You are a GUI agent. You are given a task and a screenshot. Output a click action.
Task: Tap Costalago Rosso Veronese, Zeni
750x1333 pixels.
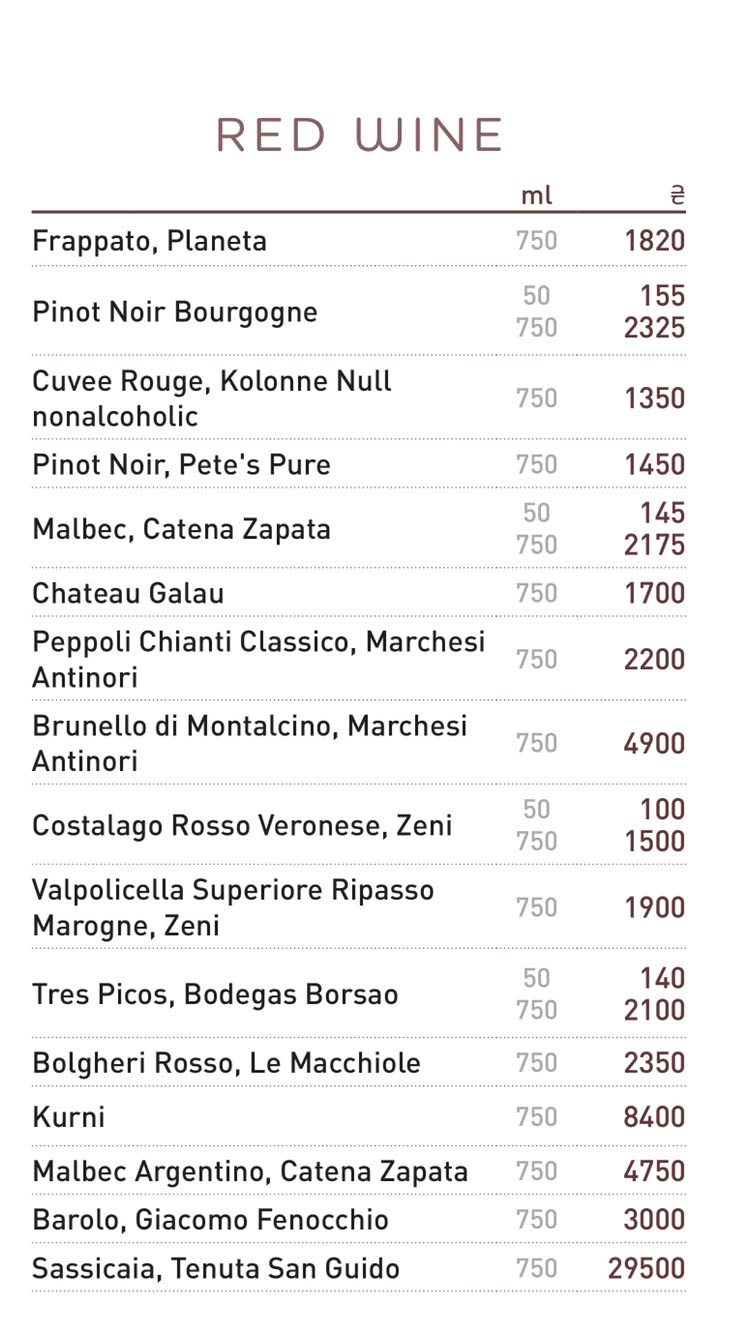(x=358, y=825)
